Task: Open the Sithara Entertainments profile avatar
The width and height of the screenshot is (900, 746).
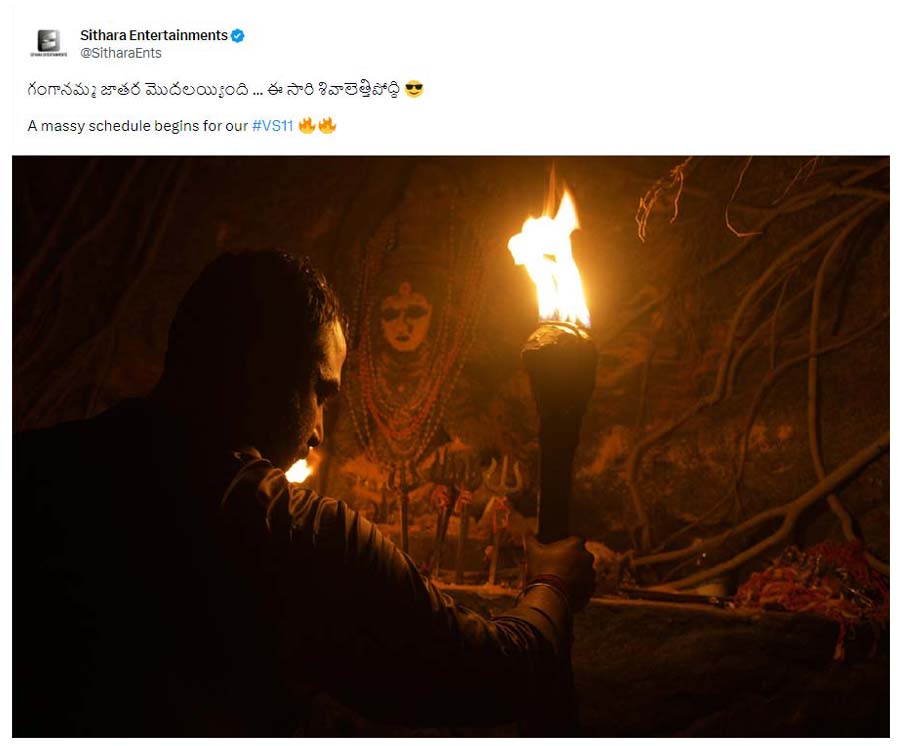Action: coord(49,43)
